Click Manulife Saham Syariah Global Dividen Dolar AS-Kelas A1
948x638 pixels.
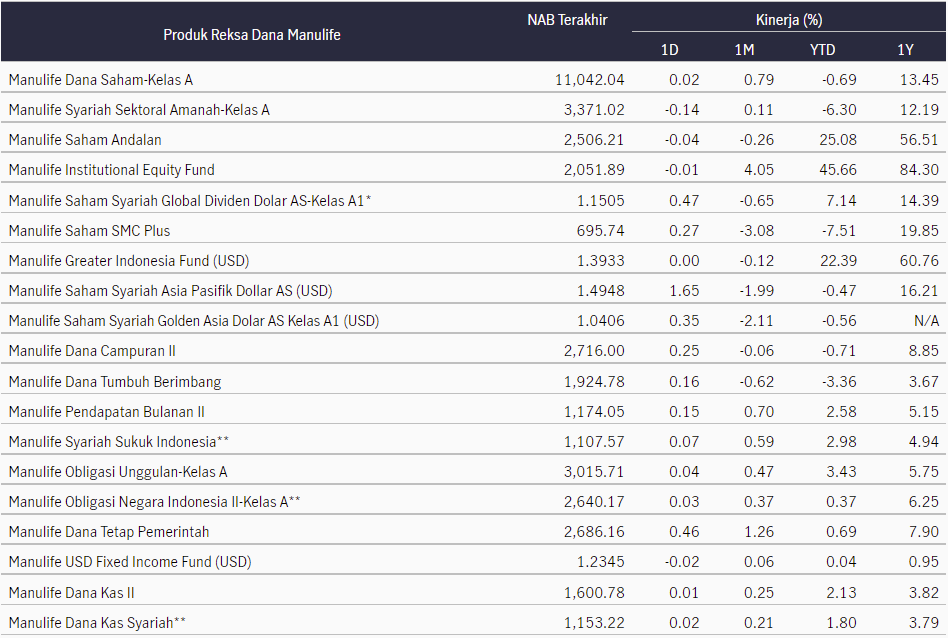click(x=190, y=200)
